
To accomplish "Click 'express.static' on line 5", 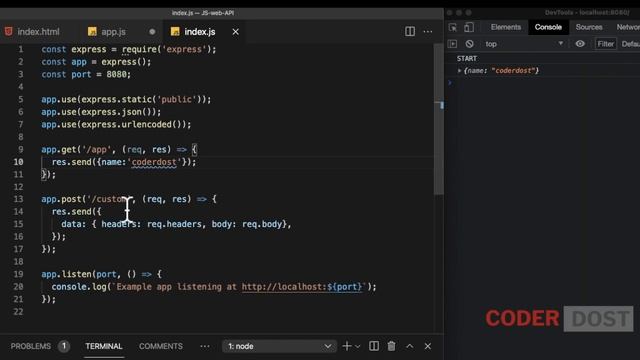I will (117, 99).
